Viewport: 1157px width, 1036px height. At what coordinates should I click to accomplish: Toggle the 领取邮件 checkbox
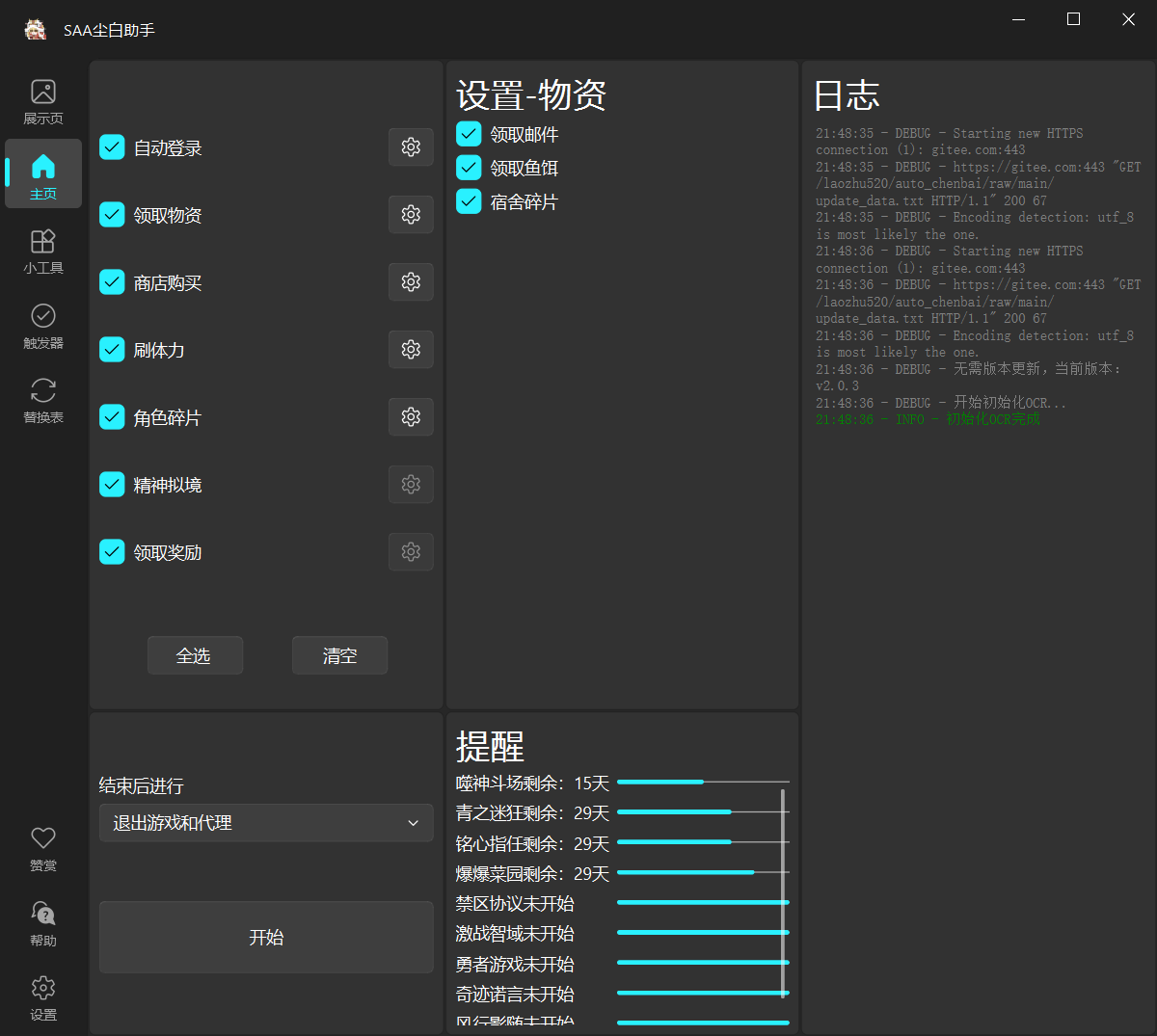(x=469, y=134)
